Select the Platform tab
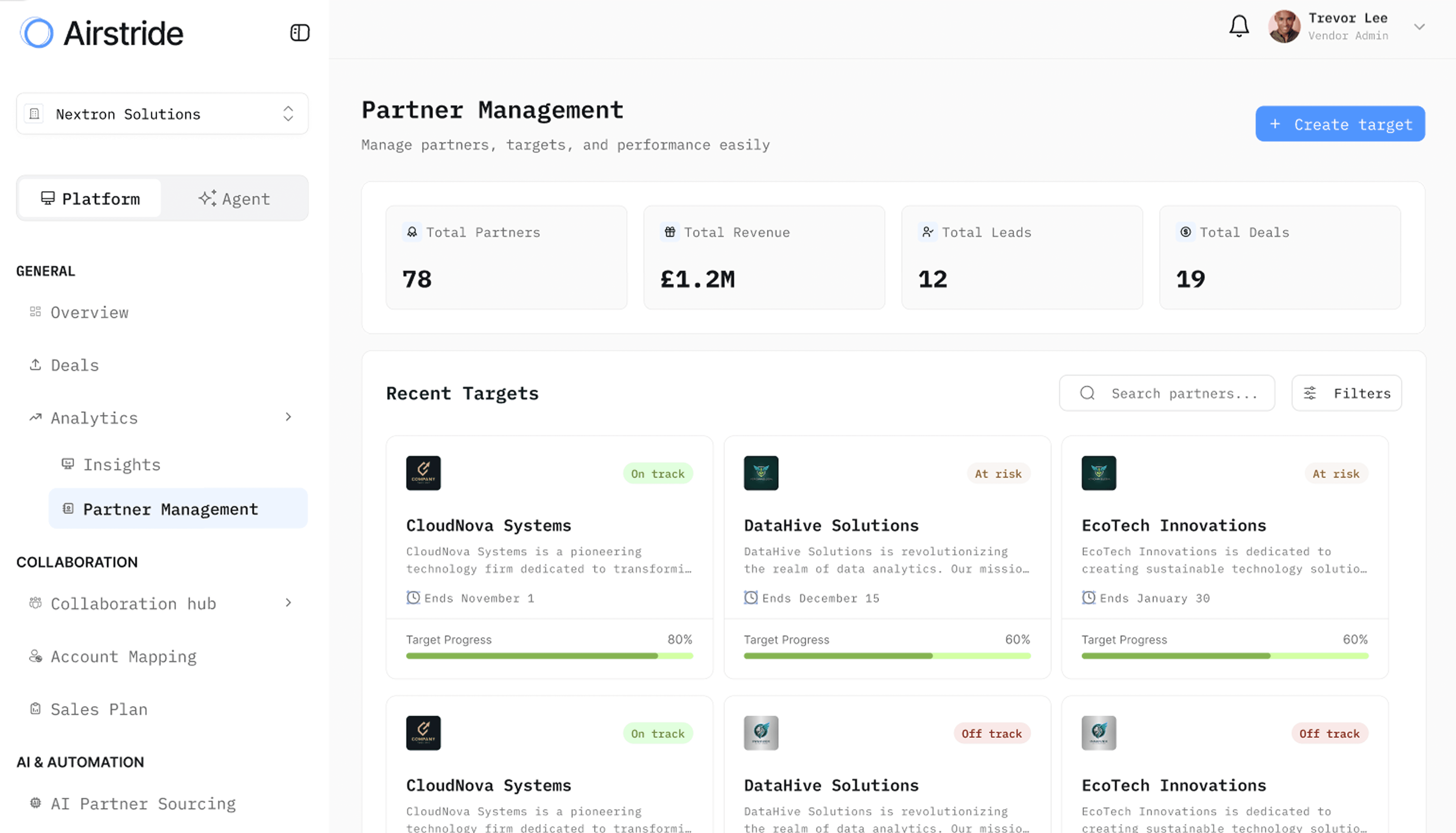The image size is (1456, 833). coord(89,198)
